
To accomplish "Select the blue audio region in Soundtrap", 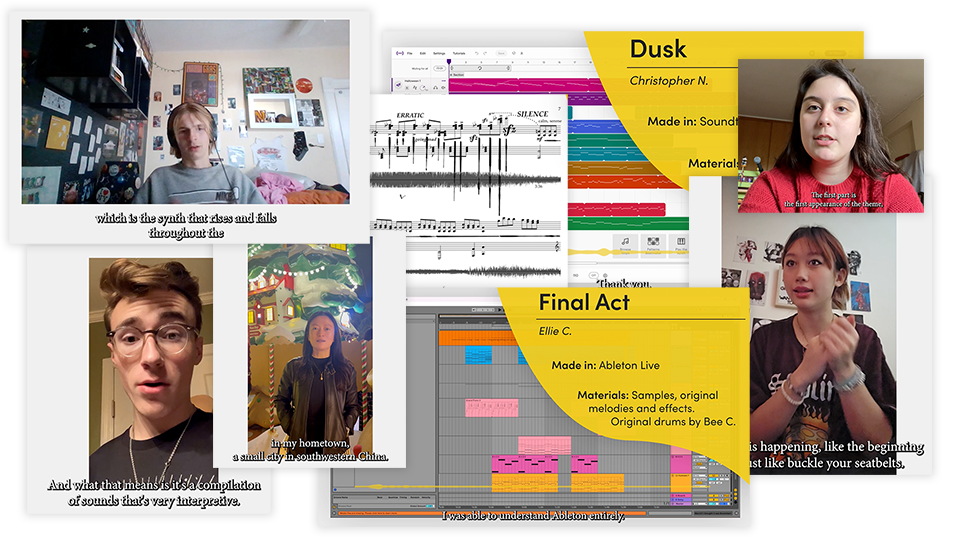I will [x=597, y=127].
